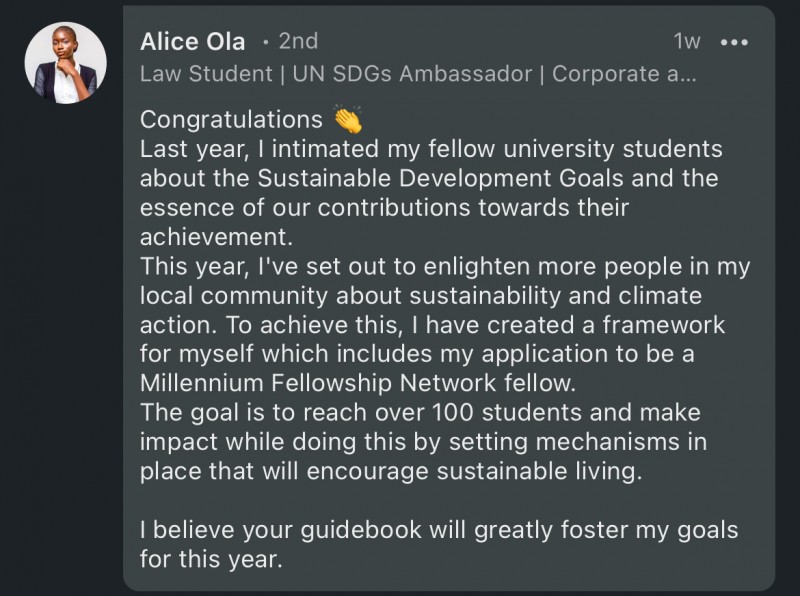Click the 1w comment timestamp
The image size is (800, 596).
pyautogui.click(x=687, y=42)
